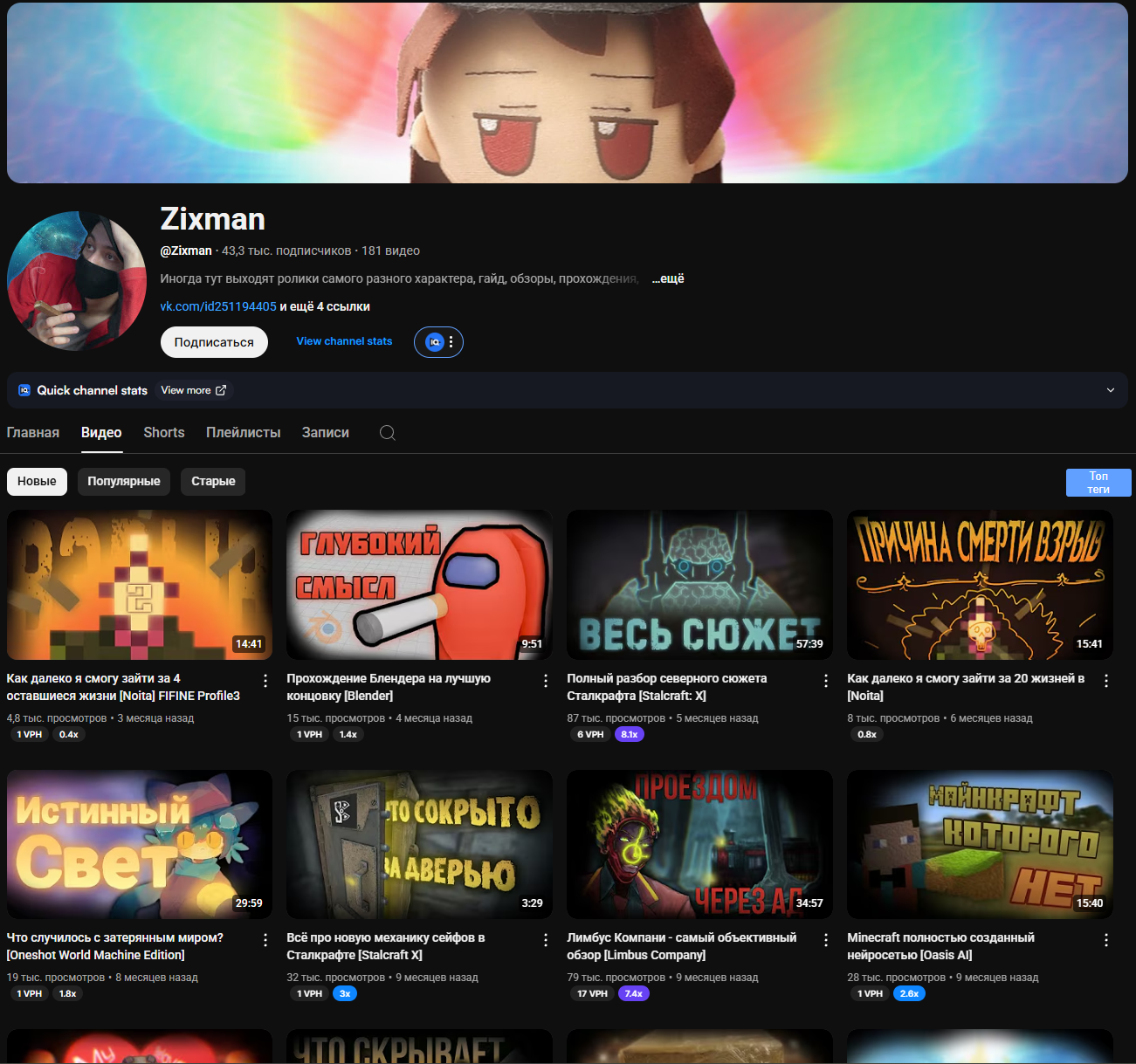The image size is (1136, 1064).
Task: Click the 8.1x badge on the Stalcraft plot video
Action: (x=630, y=735)
